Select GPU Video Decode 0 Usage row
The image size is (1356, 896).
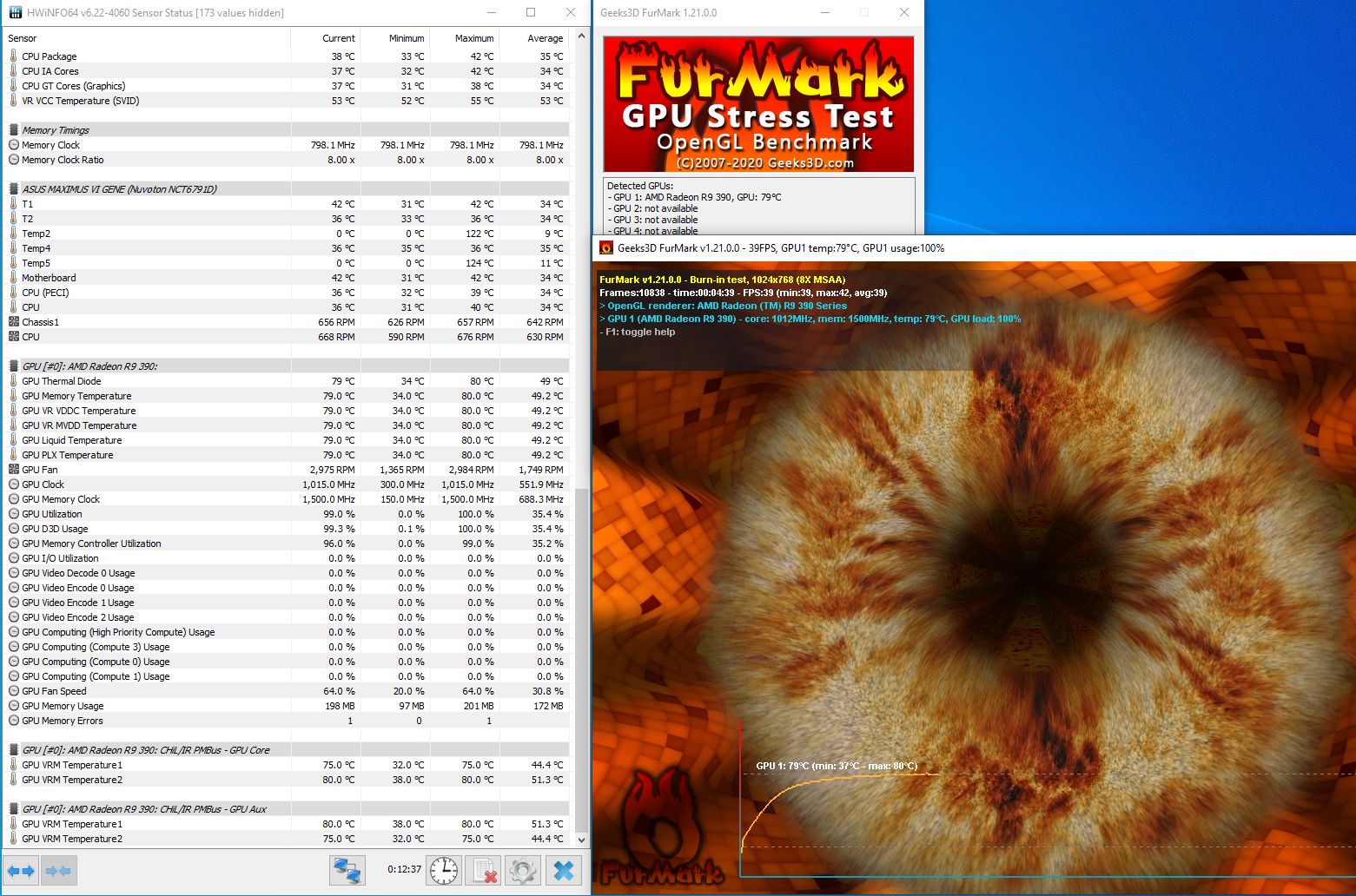pos(288,573)
